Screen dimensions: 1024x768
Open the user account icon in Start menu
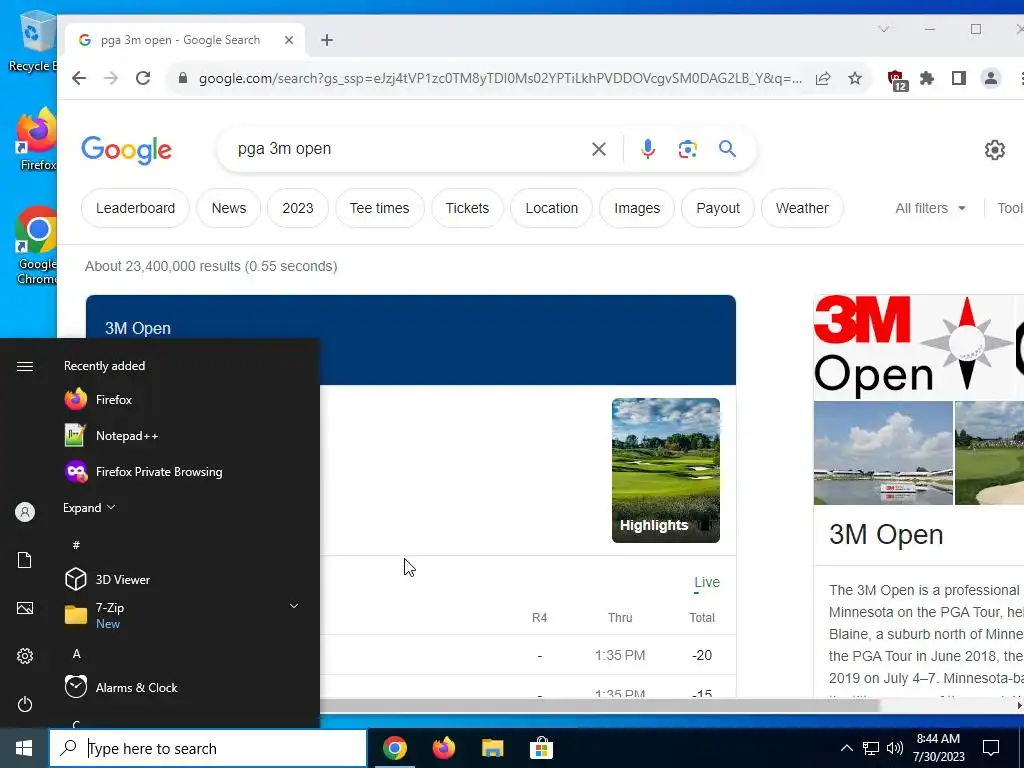tap(25, 512)
